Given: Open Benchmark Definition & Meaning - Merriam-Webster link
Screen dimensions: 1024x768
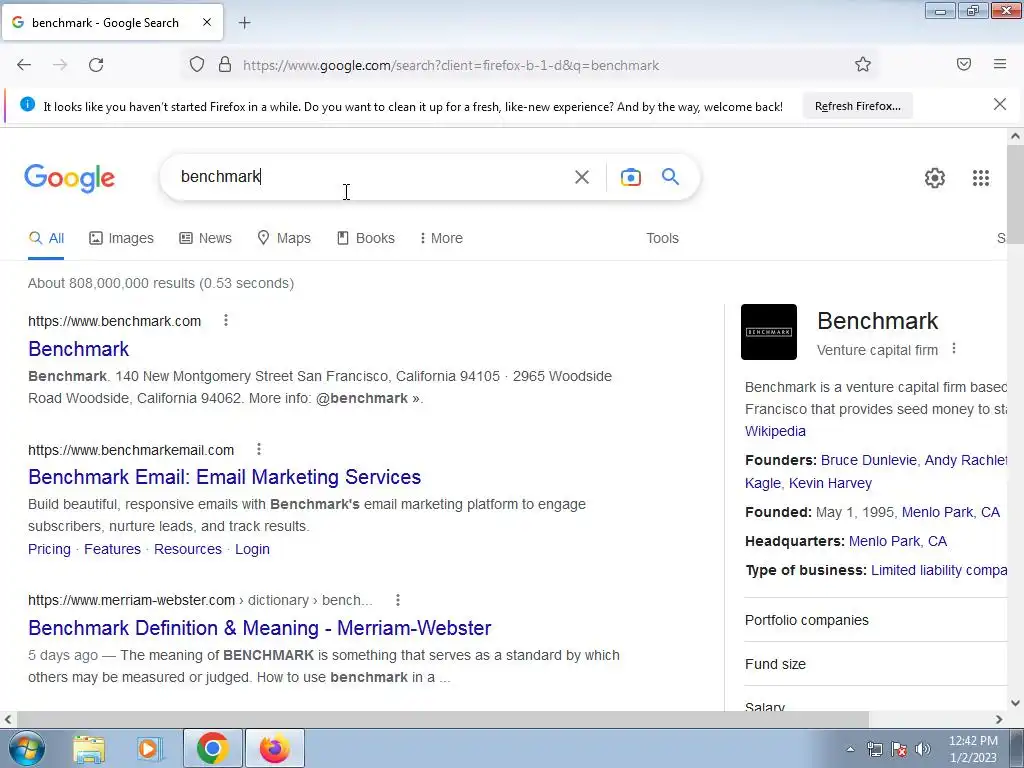Looking at the screenshot, I should pos(260,628).
